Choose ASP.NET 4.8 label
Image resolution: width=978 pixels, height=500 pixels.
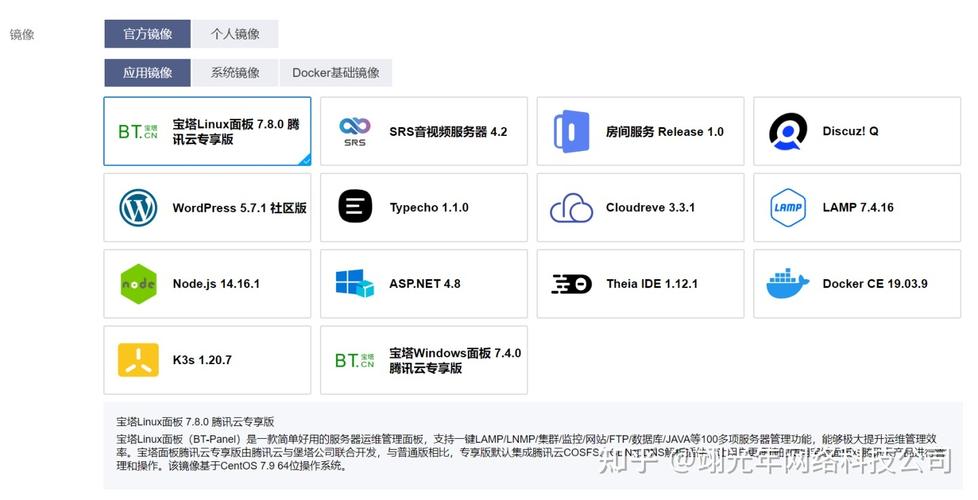tap(425, 284)
